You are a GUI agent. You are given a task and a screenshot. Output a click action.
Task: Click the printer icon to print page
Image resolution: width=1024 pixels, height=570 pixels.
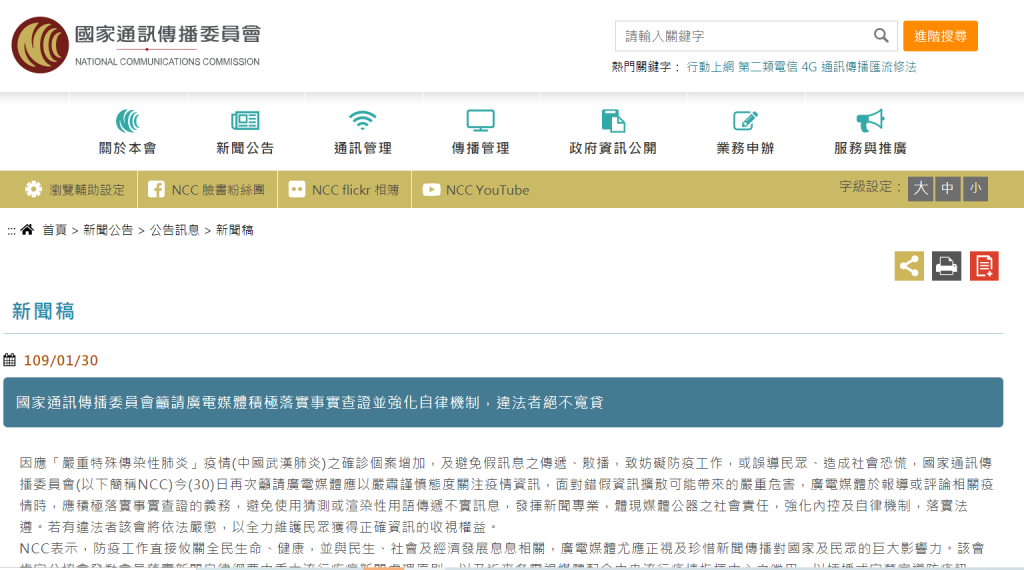(946, 266)
